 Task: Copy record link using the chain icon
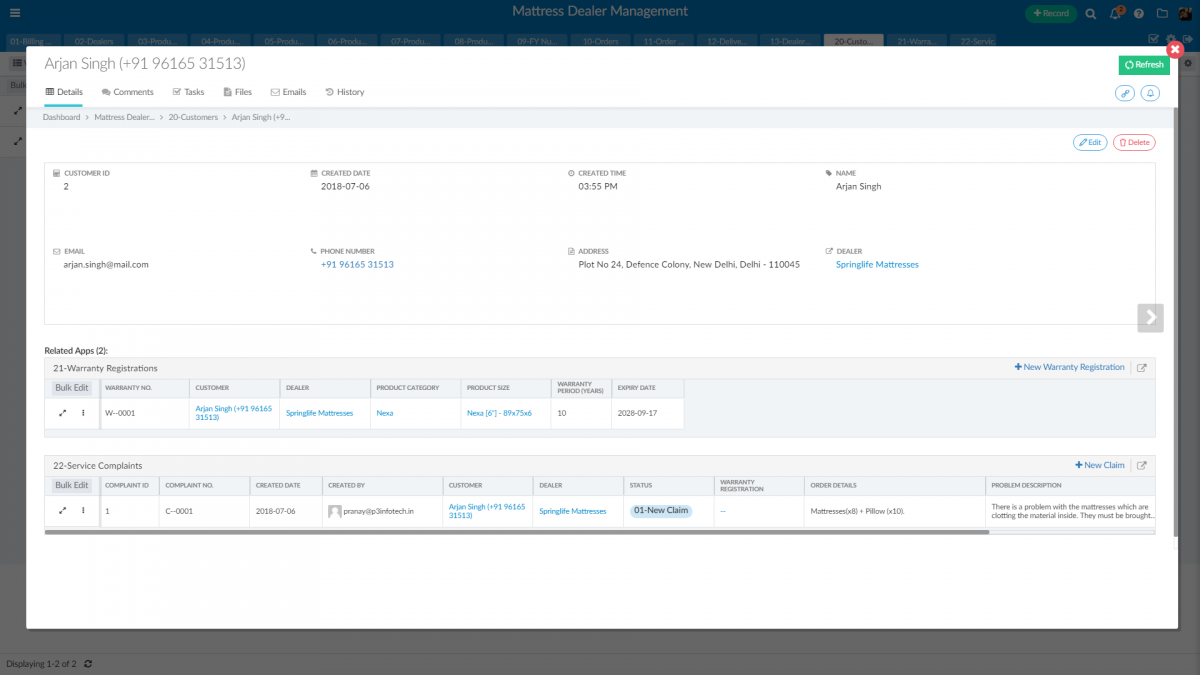(1125, 93)
